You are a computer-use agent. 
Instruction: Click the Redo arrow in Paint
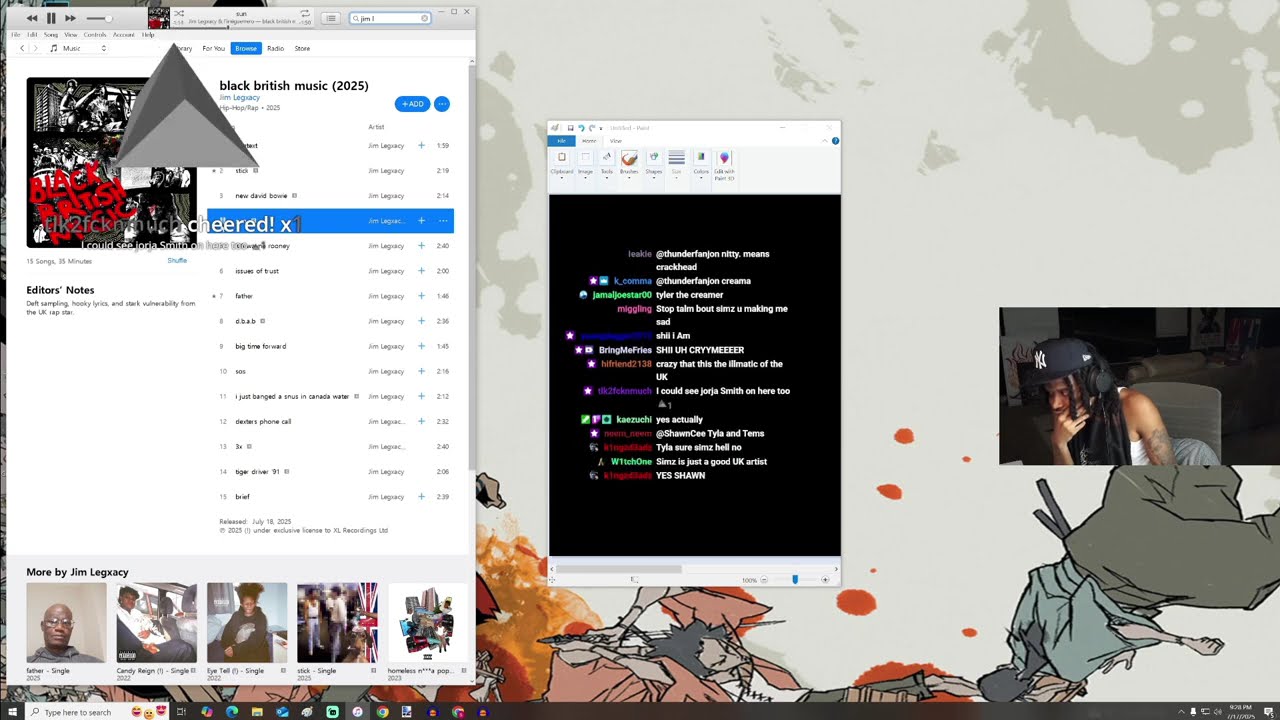click(592, 128)
